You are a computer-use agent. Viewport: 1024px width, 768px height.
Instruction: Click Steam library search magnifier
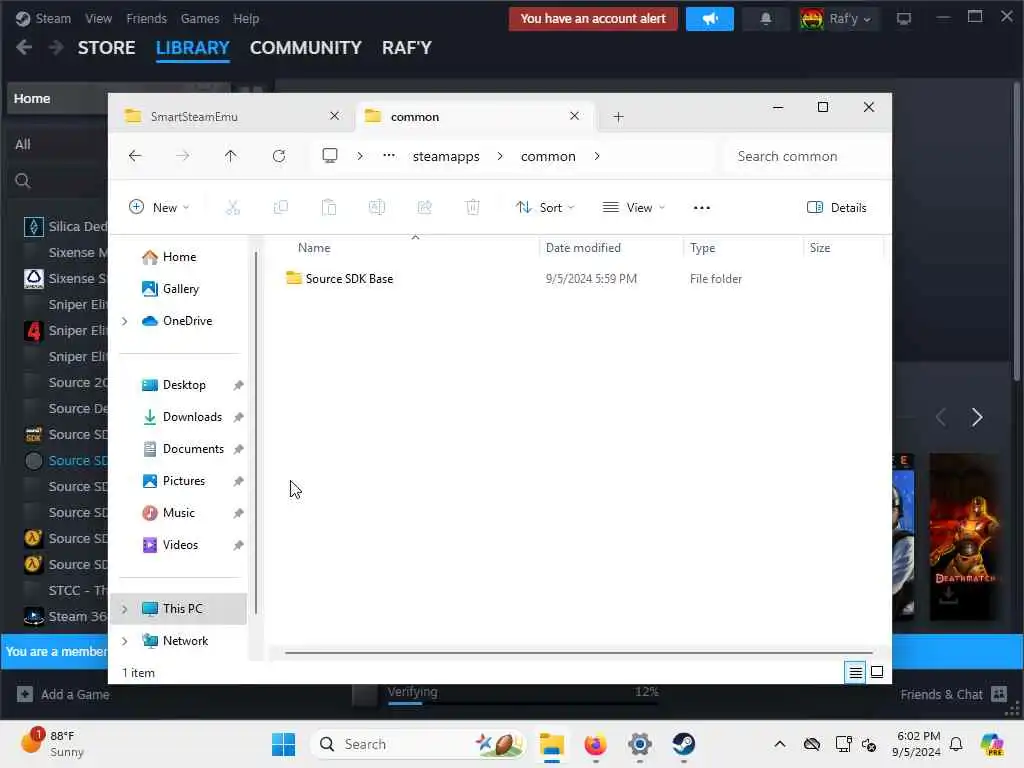(x=23, y=181)
